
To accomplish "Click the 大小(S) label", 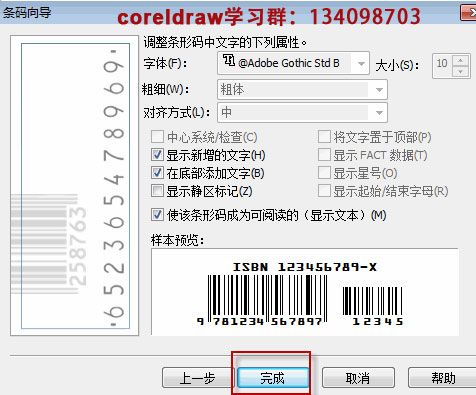I will pos(397,65).
